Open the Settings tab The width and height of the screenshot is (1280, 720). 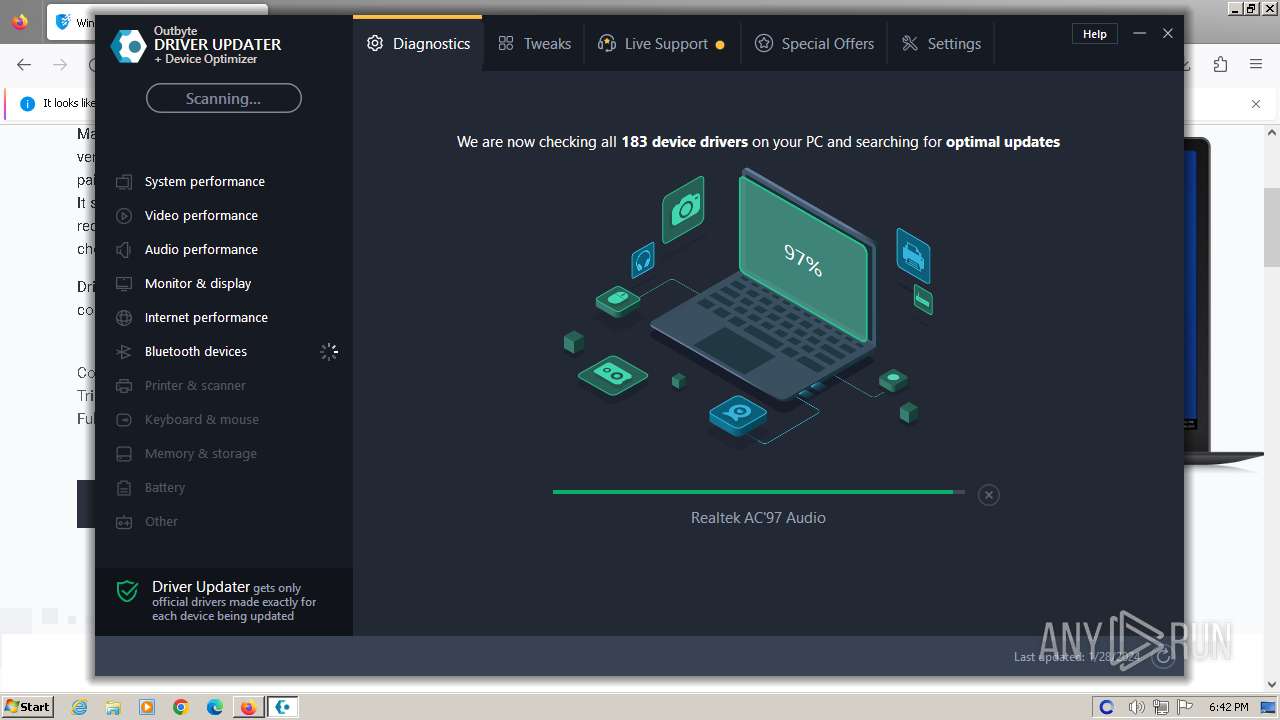pos(941,44)
